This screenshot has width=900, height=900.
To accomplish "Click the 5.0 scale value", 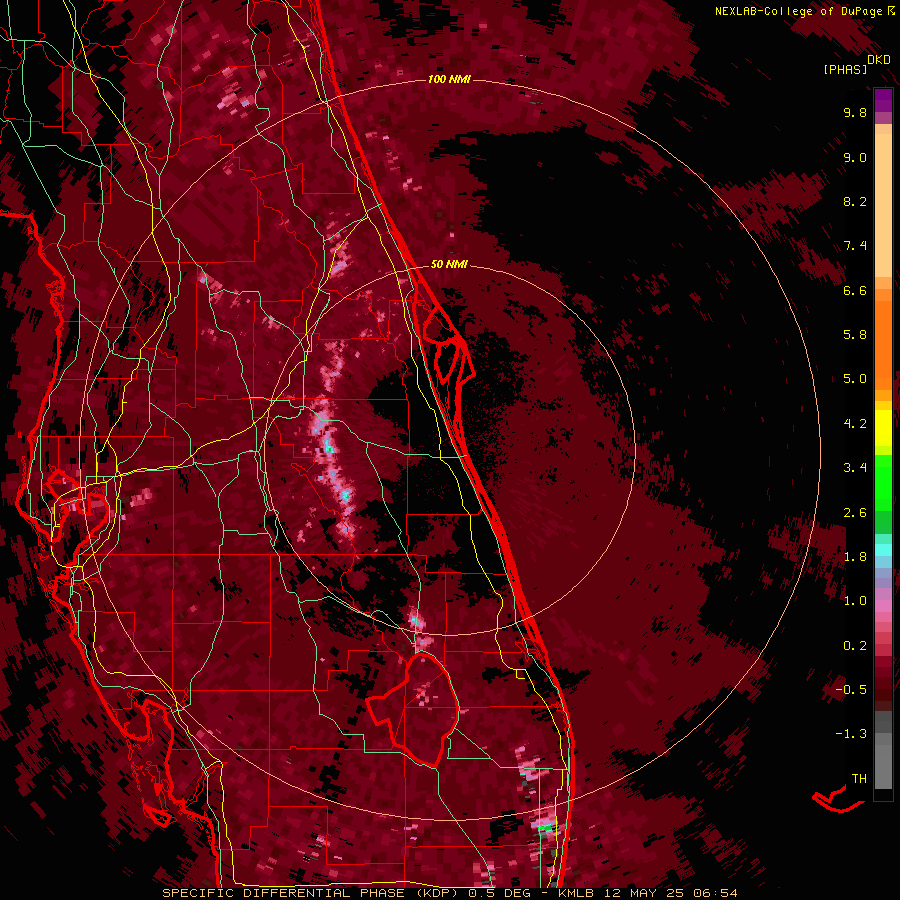I will pyautogui.click(x=855, y=379).
